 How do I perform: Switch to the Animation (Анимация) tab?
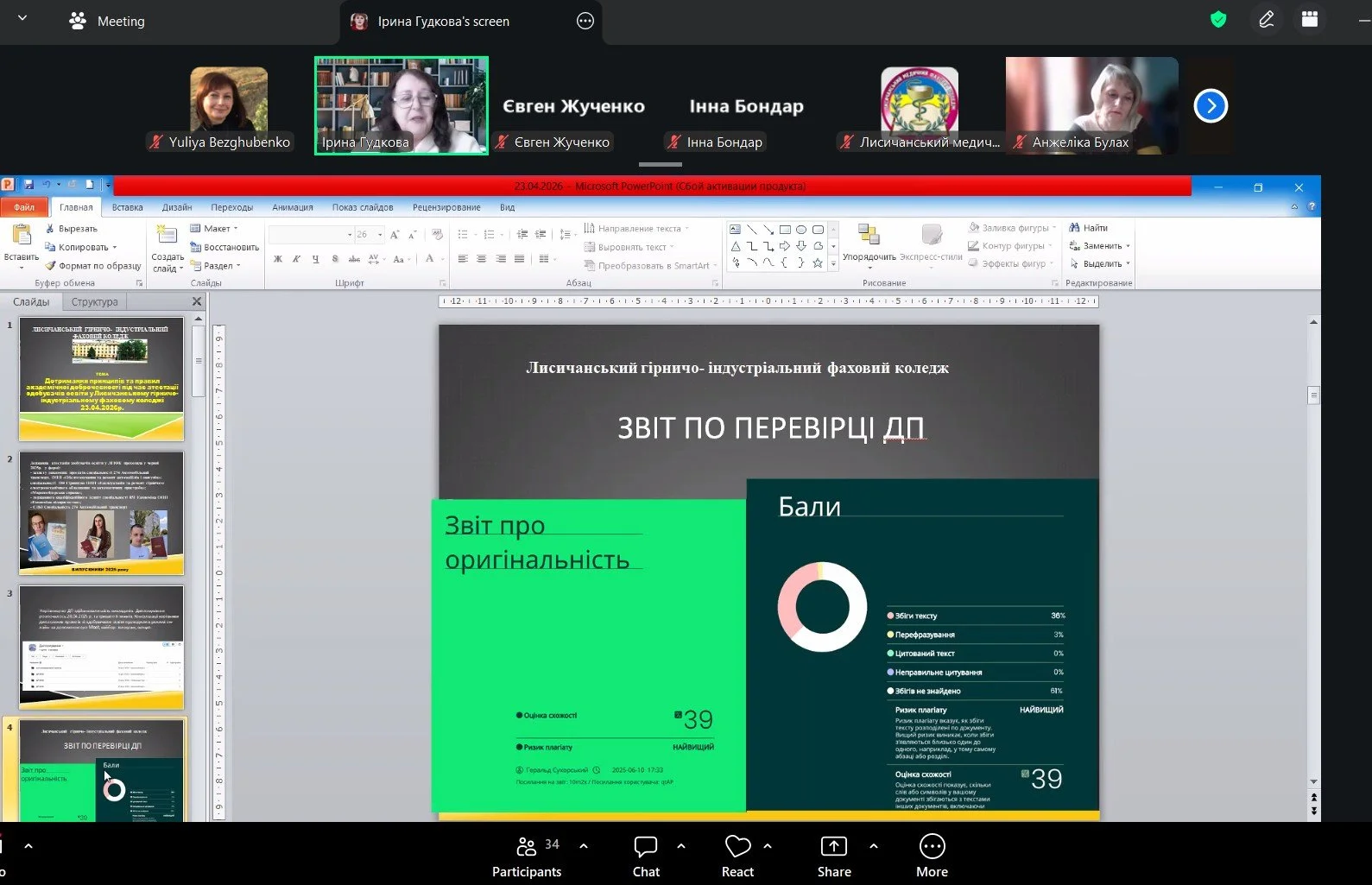293,207
